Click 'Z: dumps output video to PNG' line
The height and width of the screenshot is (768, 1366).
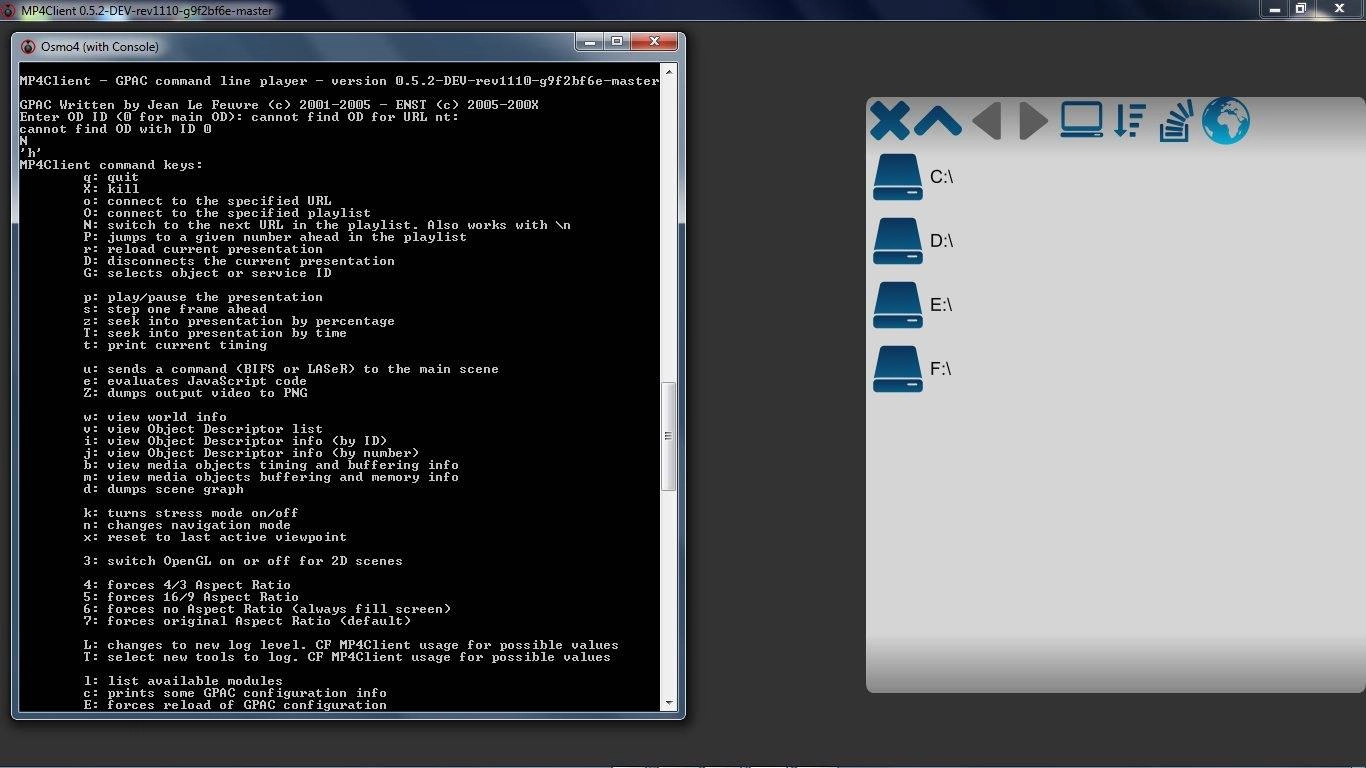click(195, 393)
